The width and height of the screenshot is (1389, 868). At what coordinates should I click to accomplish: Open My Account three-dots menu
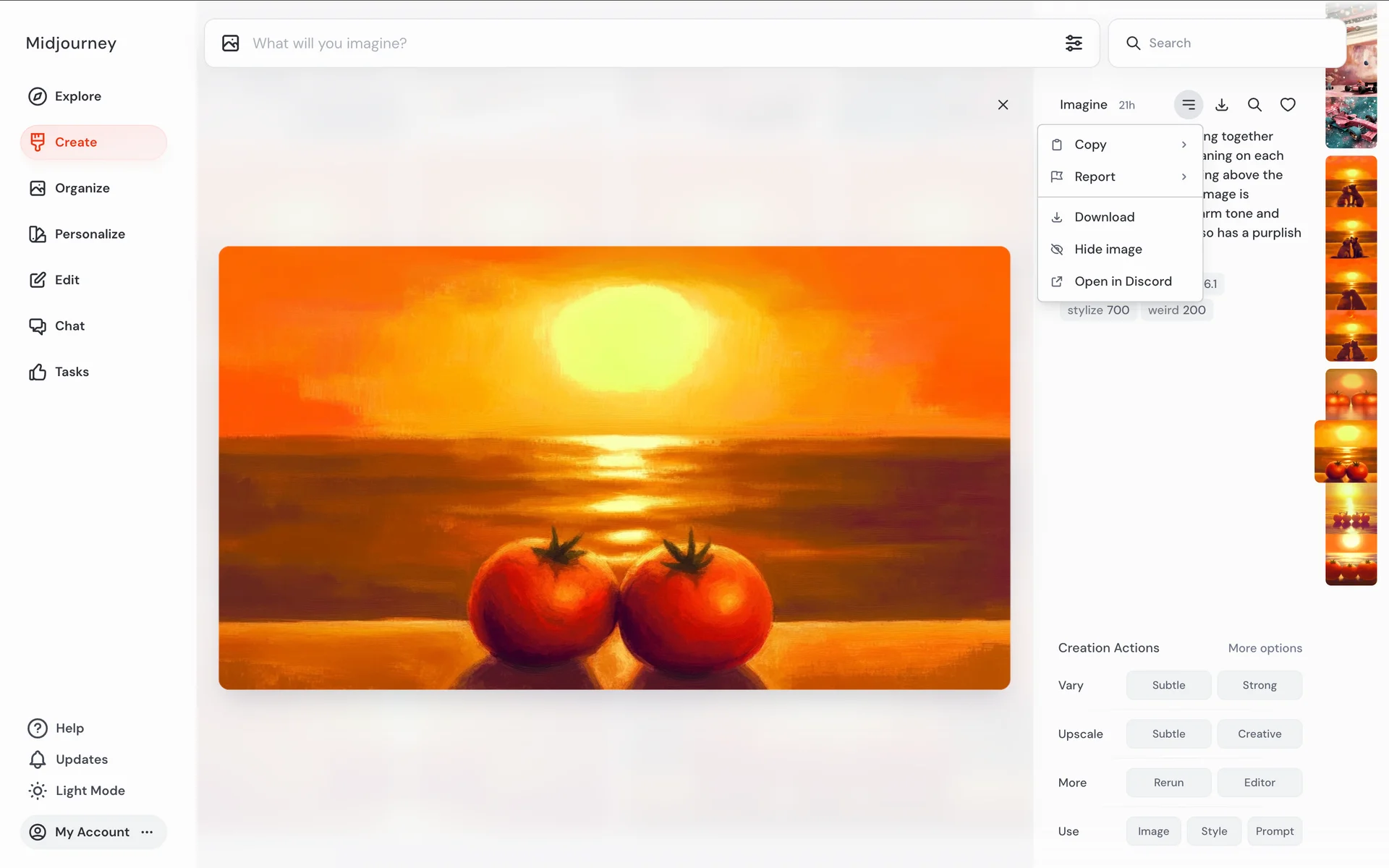click(x=147, y=832)
